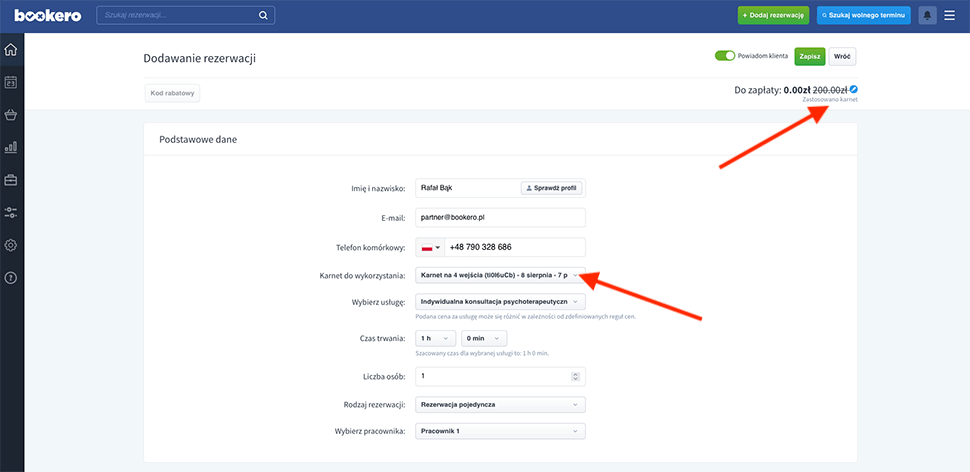Open the calendar icon in sidebar

(11, 83)
